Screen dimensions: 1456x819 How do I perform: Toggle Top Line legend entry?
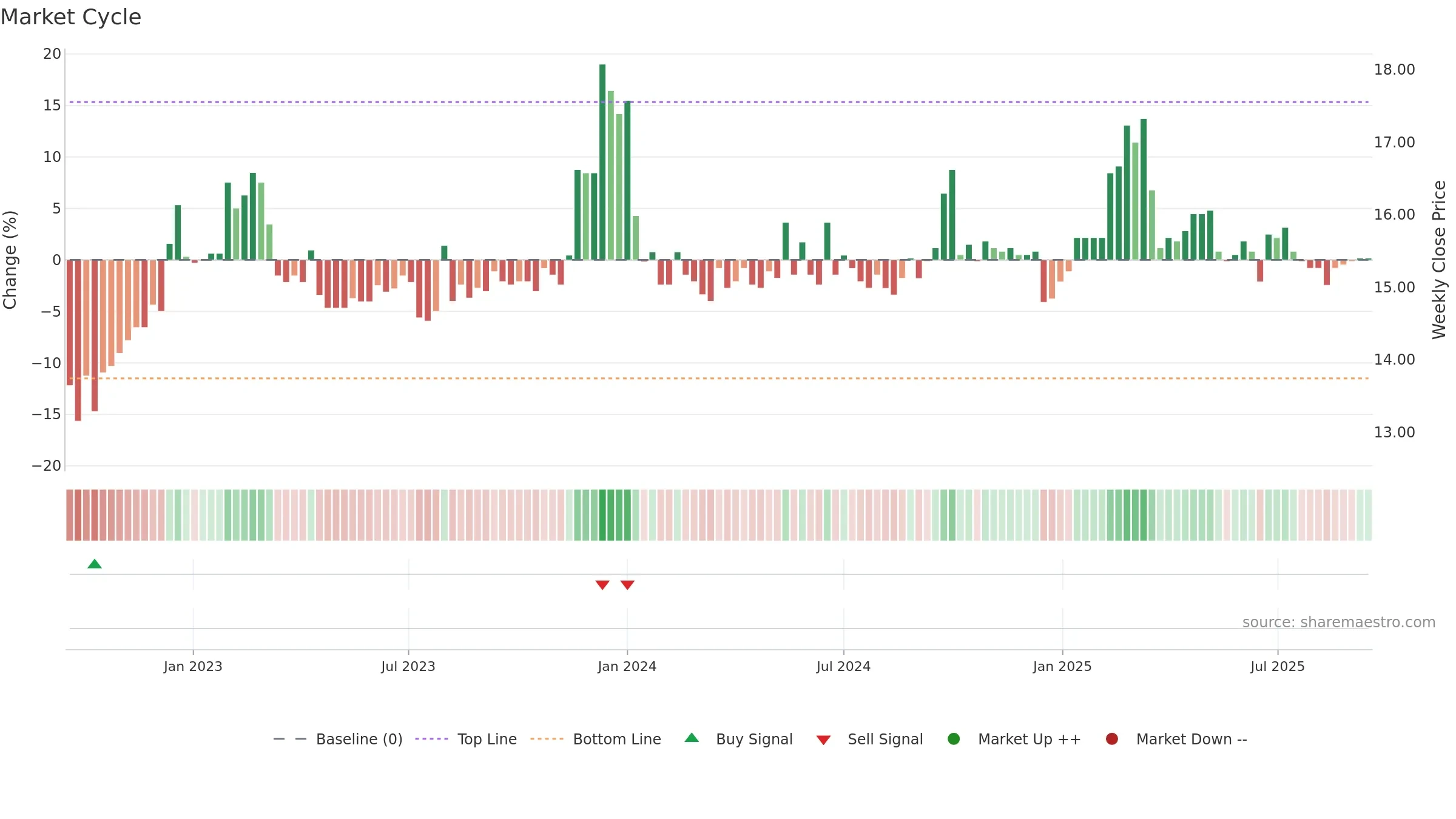[x=466, y=739]
